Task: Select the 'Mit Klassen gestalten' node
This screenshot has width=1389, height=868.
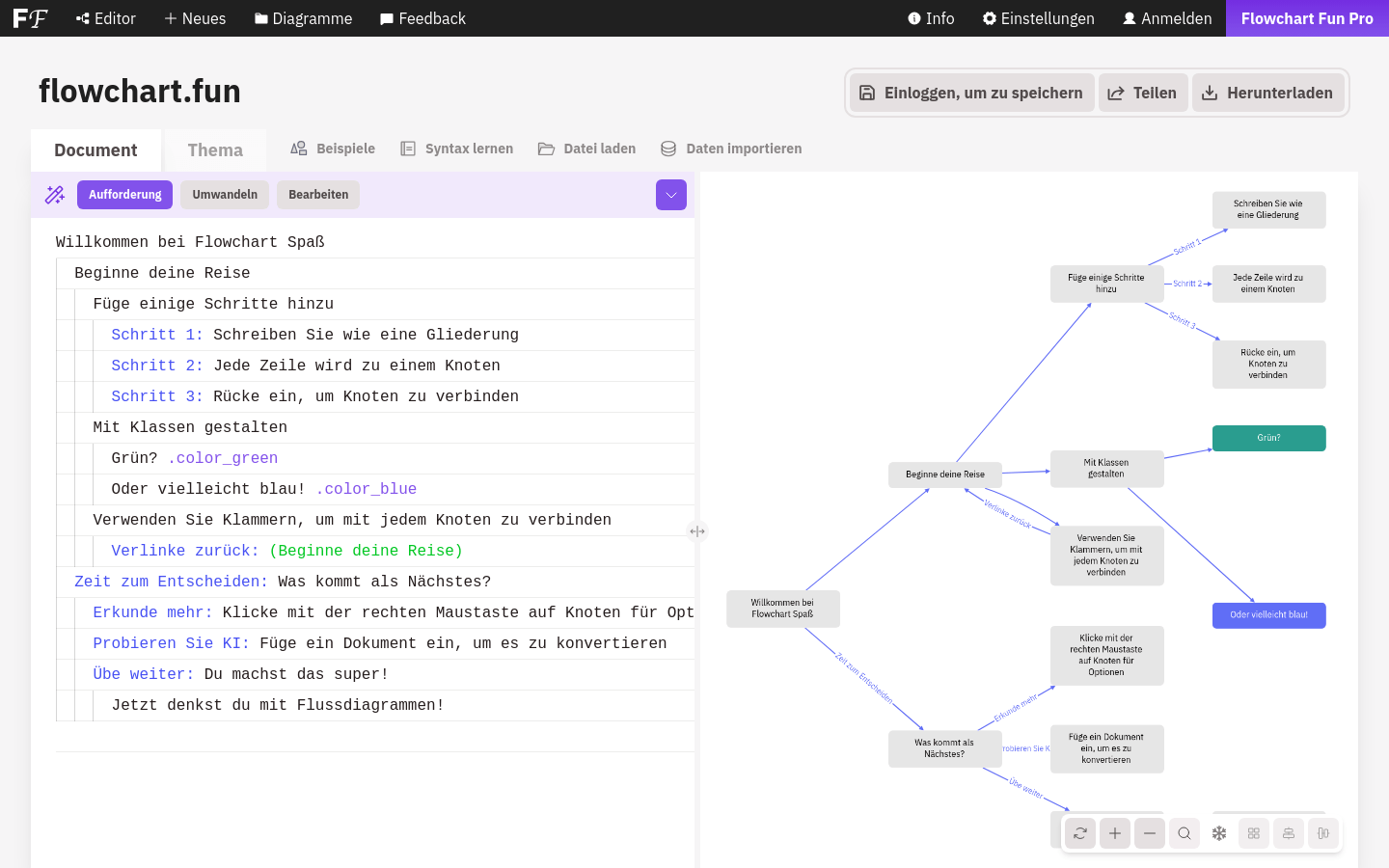Action: click(x=1107, y=469)
